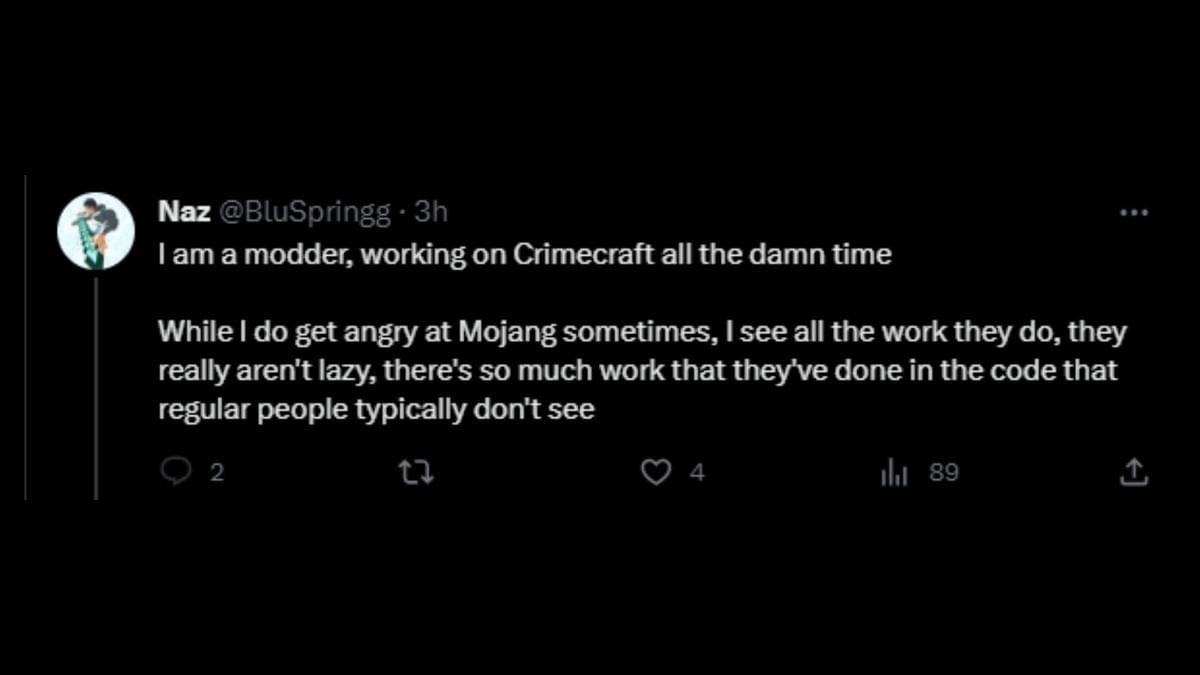The width and height of the screenshot is (1200, 675).
Task: Open tweet permalink via 3h timestamp
Action: [430, 211]
